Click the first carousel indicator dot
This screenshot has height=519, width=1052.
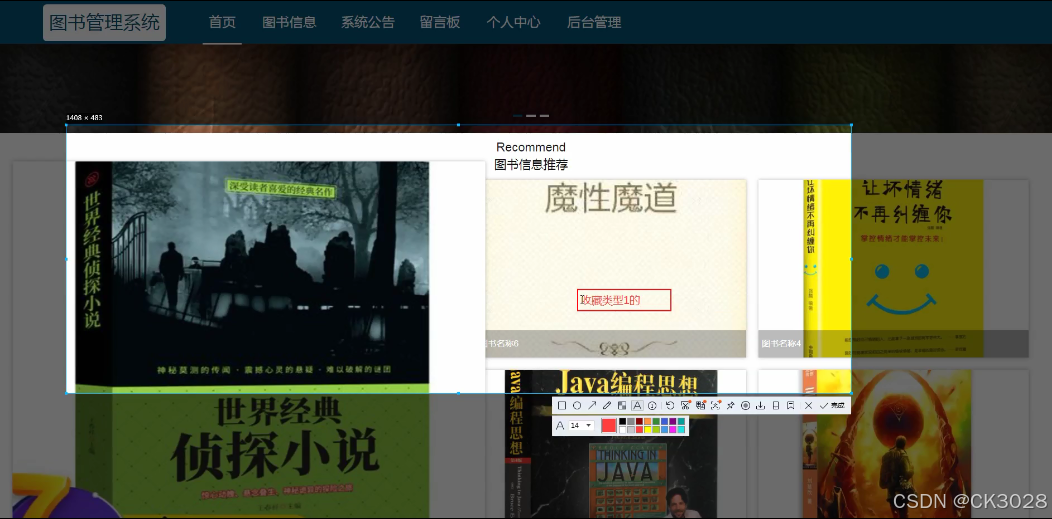[x=517, y=116]
